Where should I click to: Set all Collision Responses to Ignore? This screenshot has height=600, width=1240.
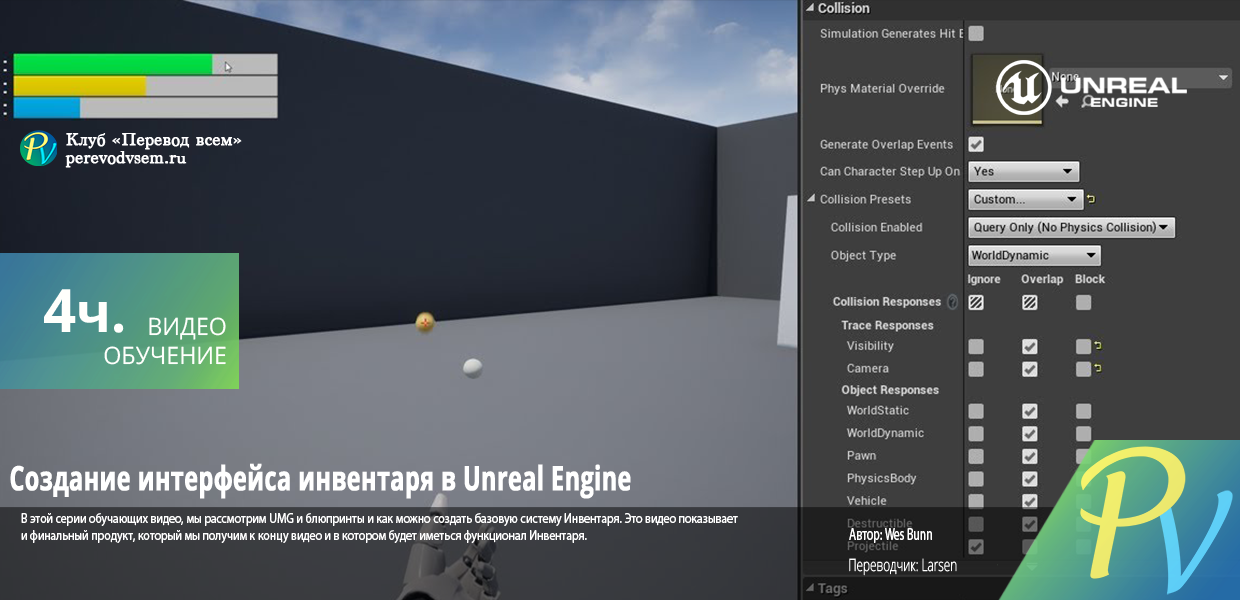[976, 302]
